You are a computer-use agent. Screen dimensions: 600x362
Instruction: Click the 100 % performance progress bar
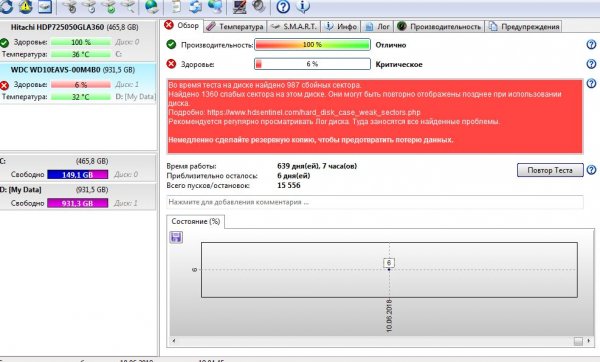(312, 45)
